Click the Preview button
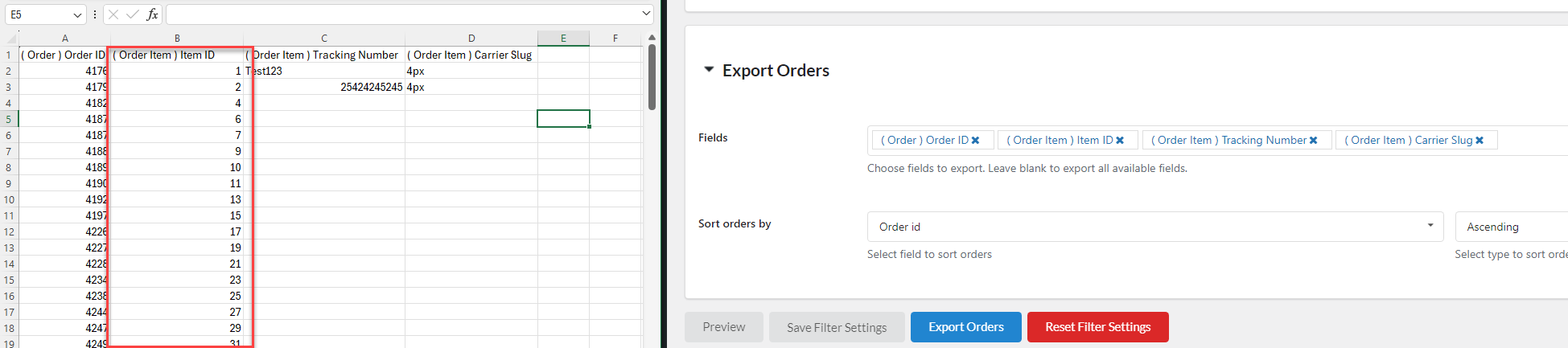1568x348 pixels. 724,327
